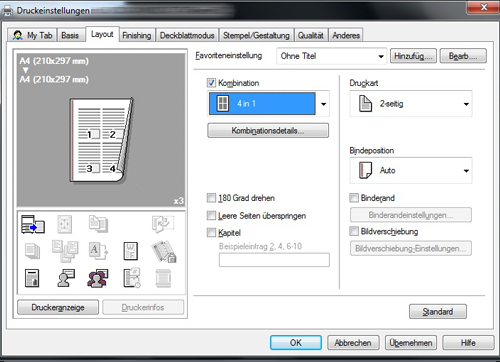Click the greyed-out ruler with padlock icon
Viewport: 500px width, 362px height.
[x=164, y=251]
